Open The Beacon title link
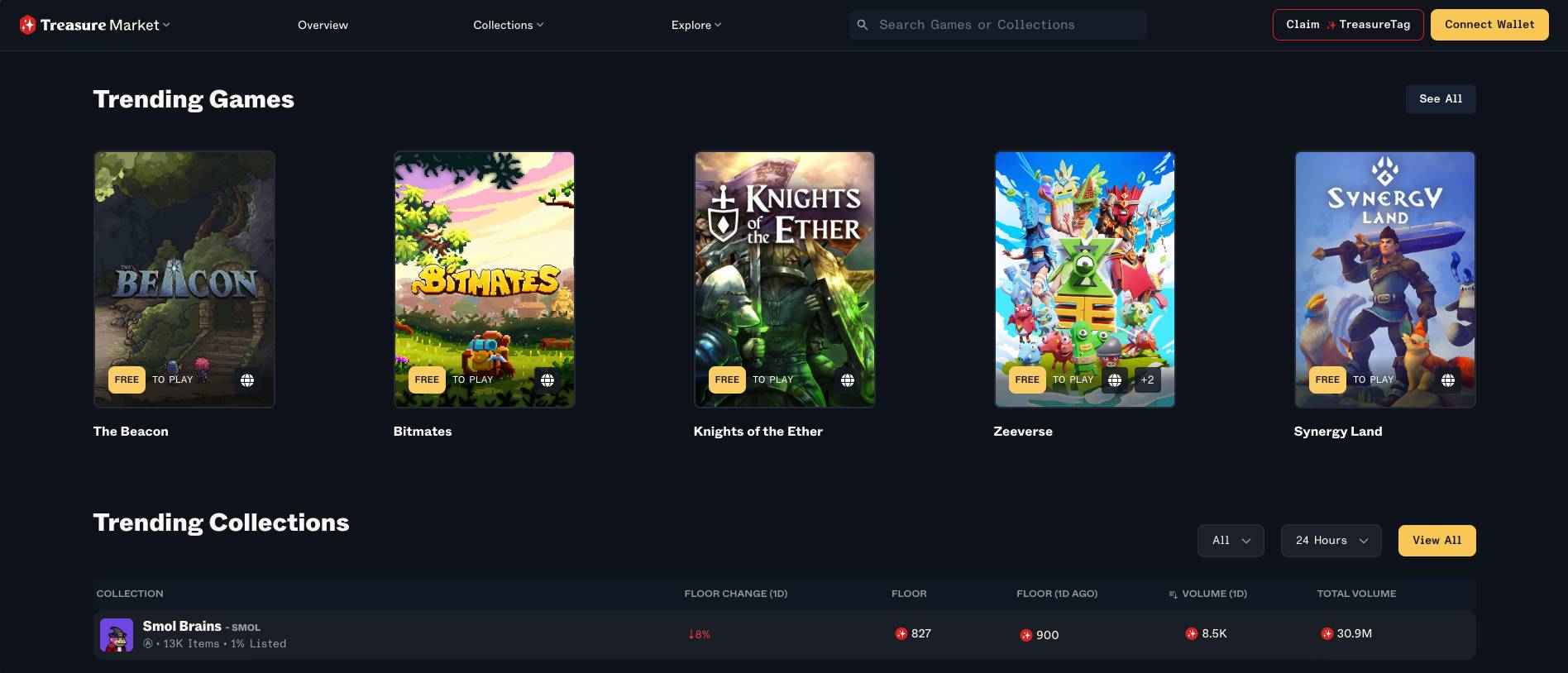Screen dimensions: 1568x673 pyautogui.click(x=131, y=432)
